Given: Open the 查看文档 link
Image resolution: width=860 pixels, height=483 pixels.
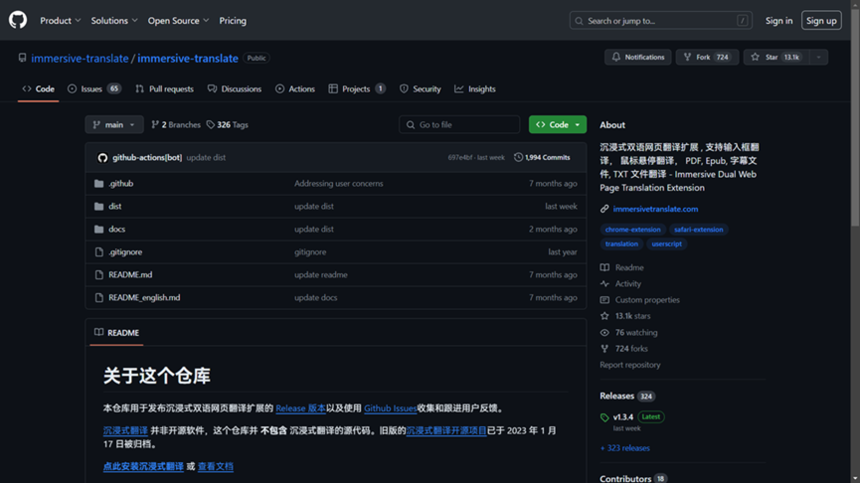Looking at the screenshot, I should point(216,467).
